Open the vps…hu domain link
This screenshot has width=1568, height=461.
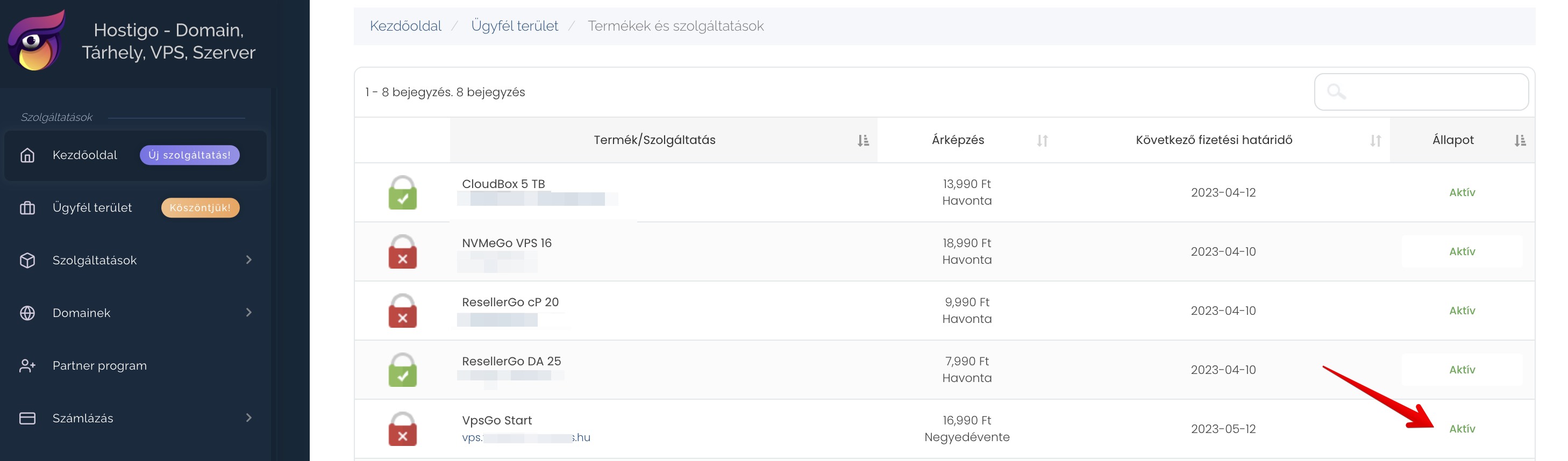click(526, 437)
